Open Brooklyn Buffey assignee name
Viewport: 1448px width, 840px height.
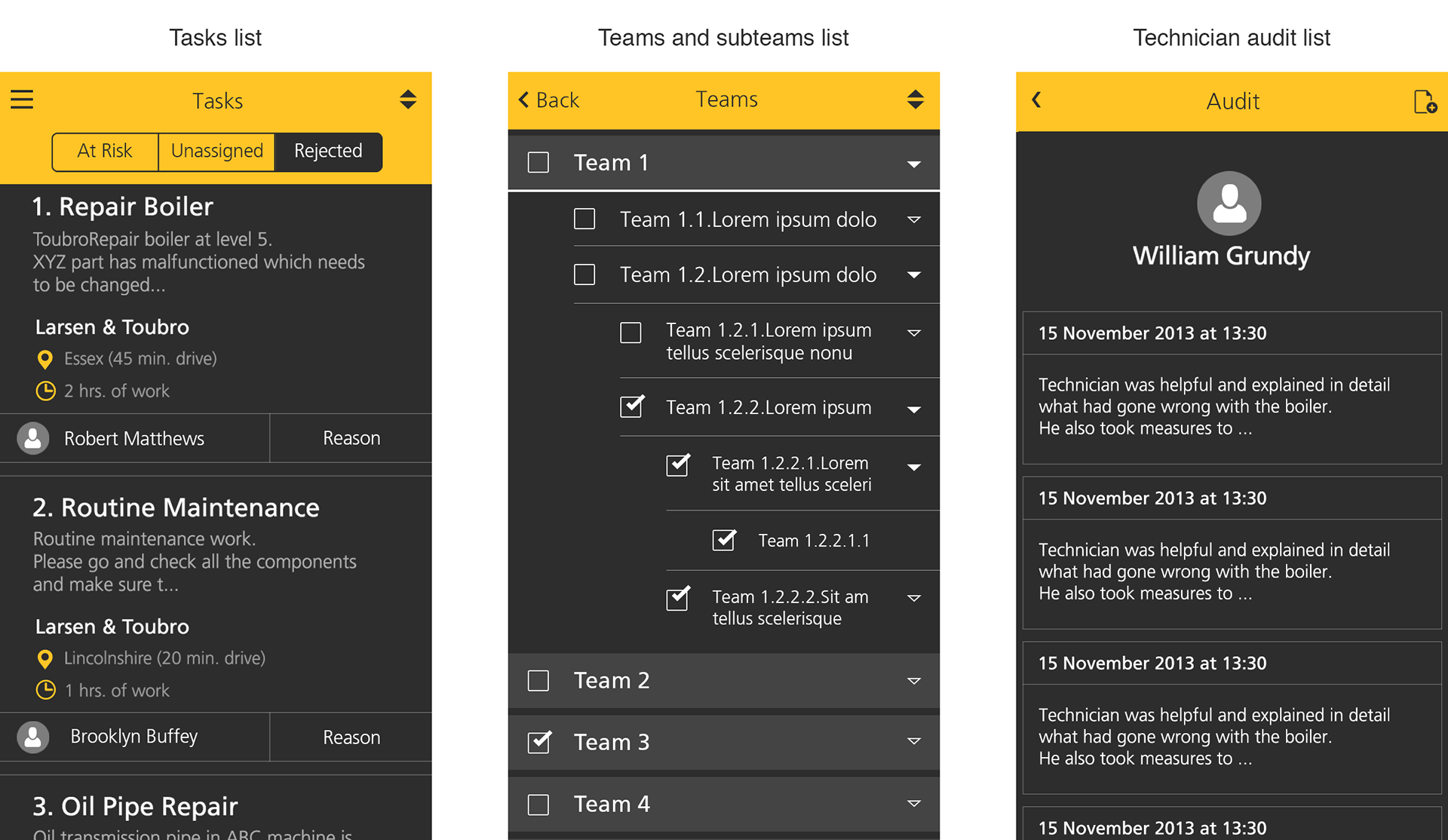134,737
